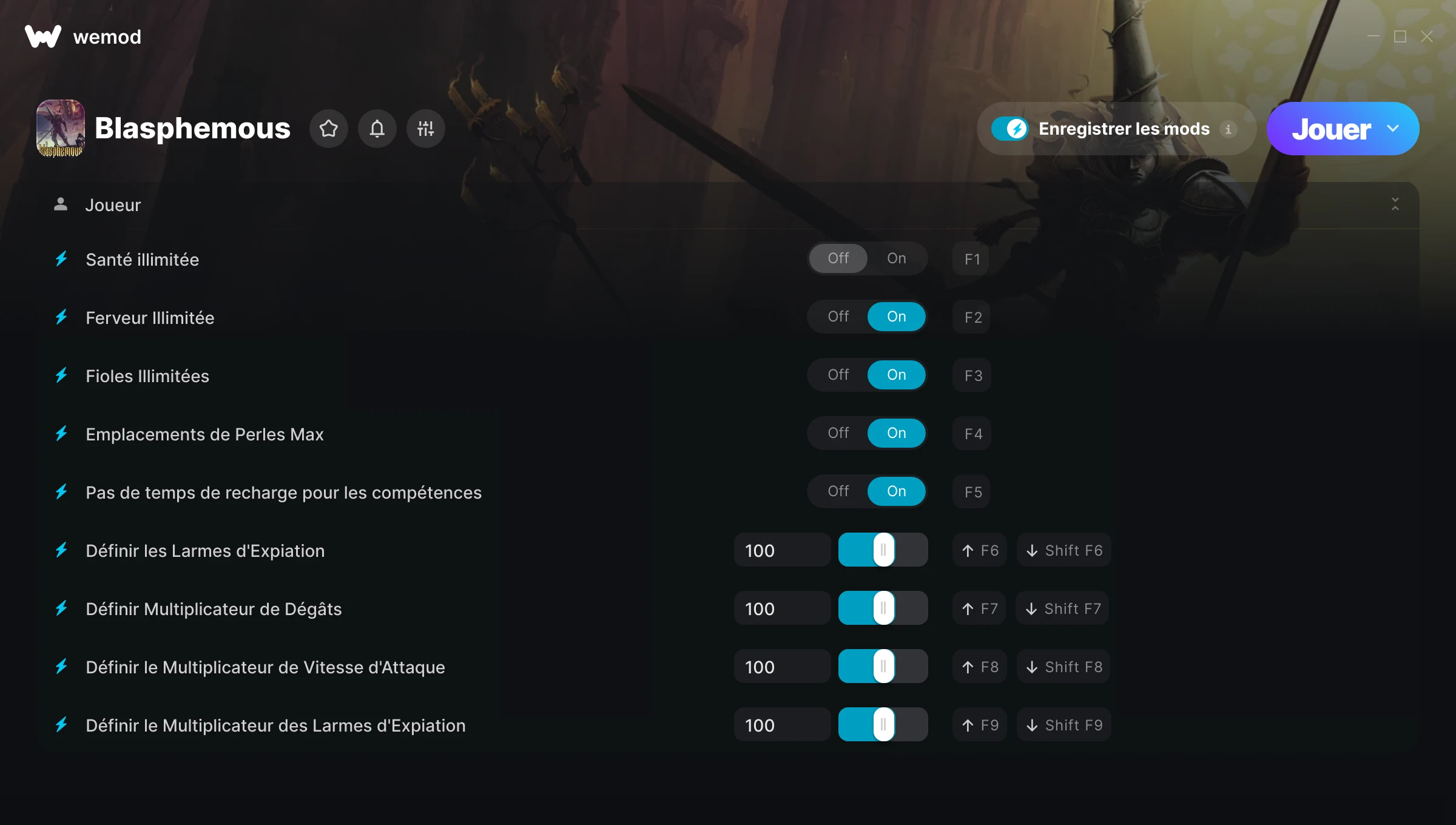Open the Jouer dropdown arrow
Viewport: 1456px width, 825px height.
tap(1393, 129)
